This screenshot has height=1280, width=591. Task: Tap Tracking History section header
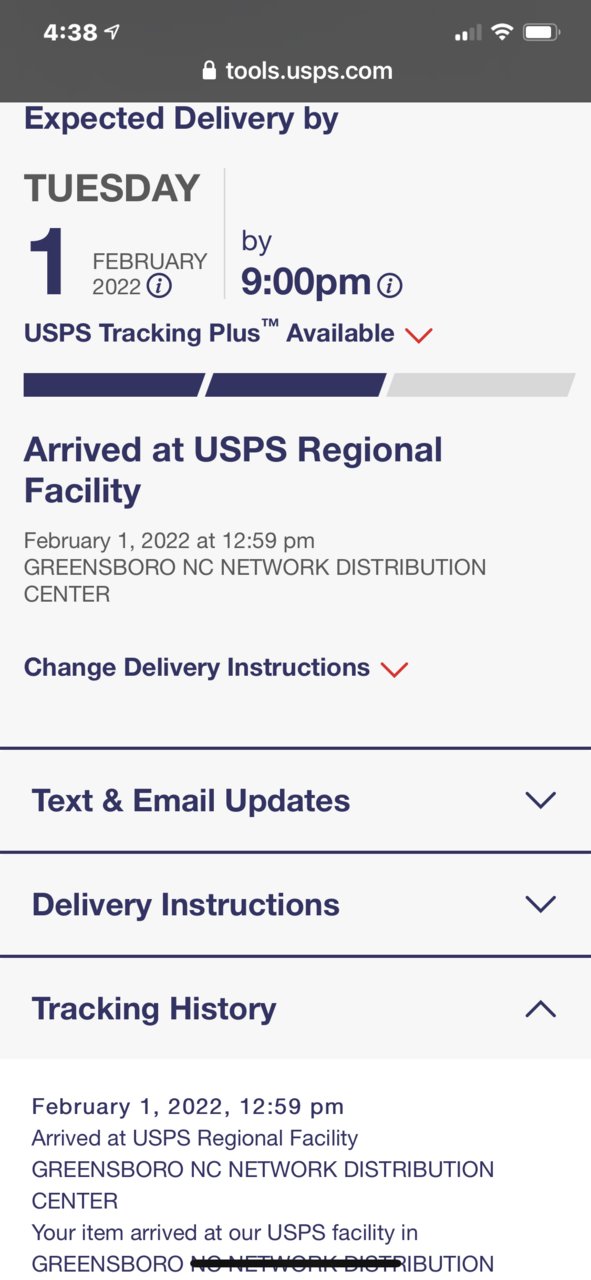click(295, 1008)
